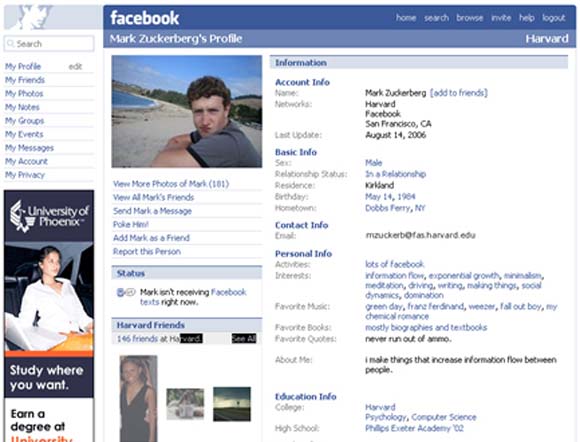This screenshot has height=442, width=580.
Task: Click meditation interest link
Action: click(384, 286)
